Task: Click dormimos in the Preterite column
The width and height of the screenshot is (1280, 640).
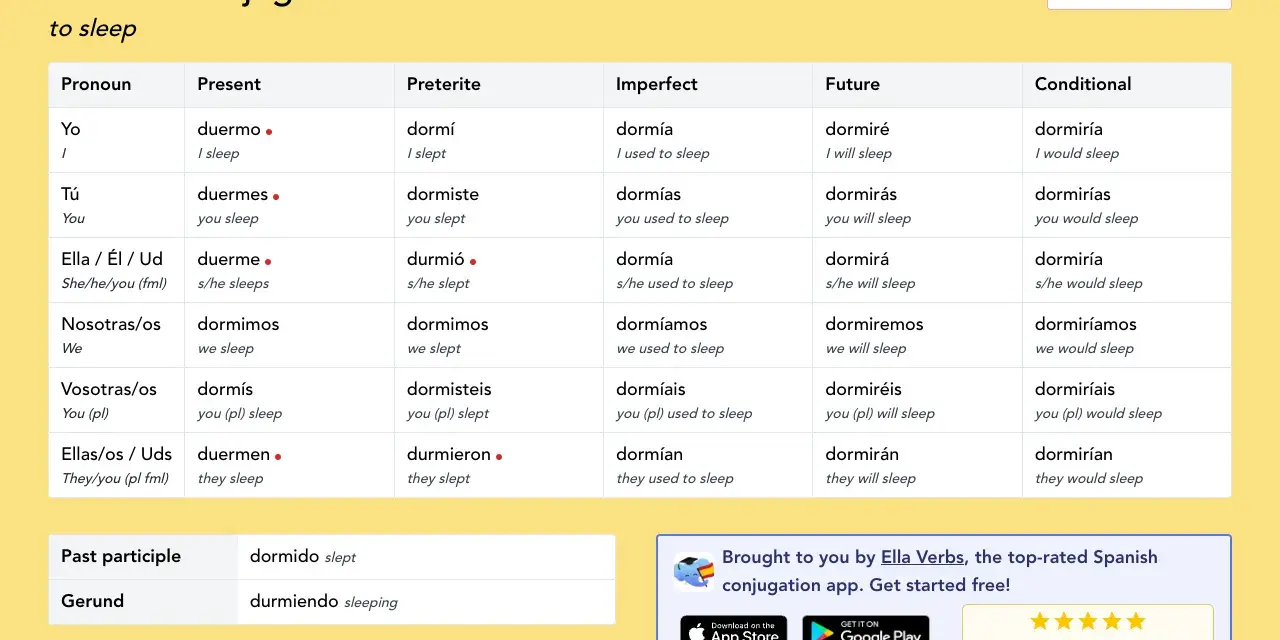Action: 448,324
